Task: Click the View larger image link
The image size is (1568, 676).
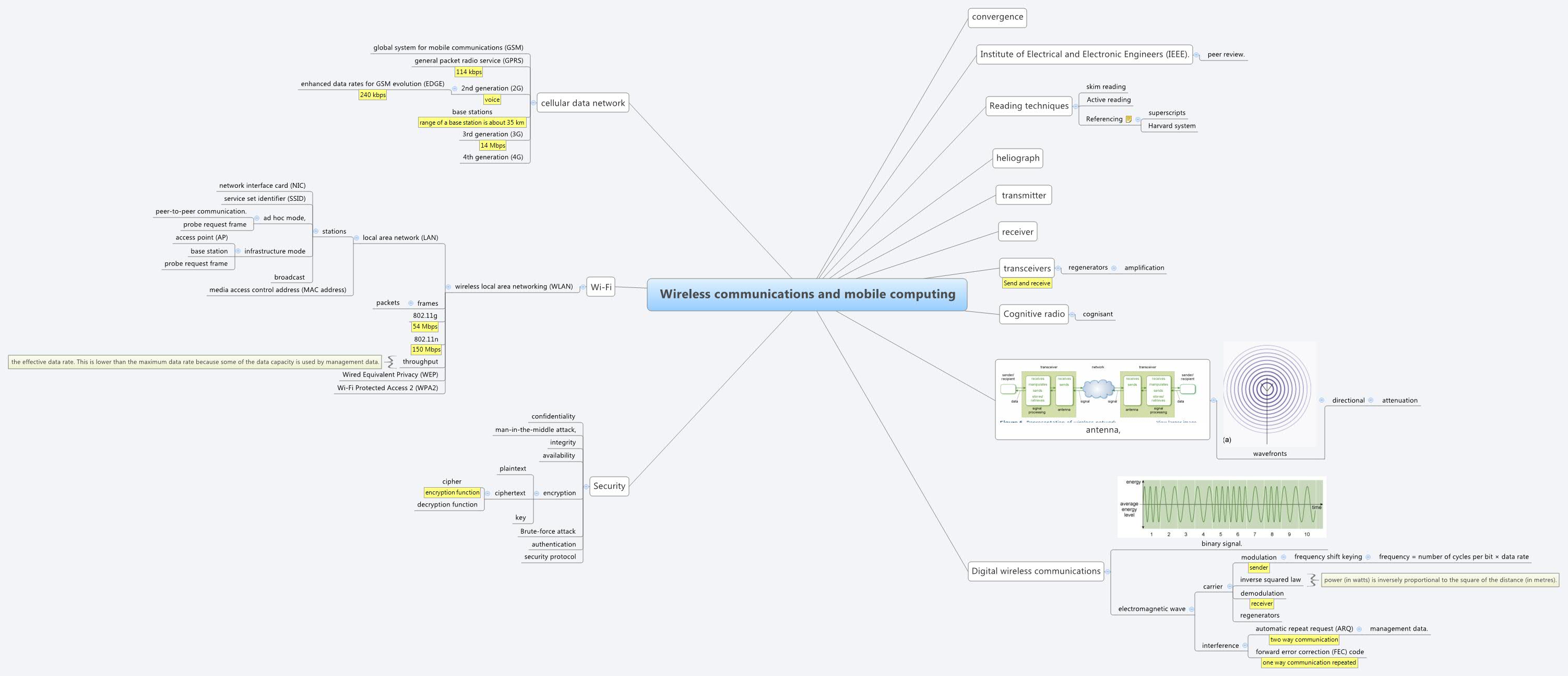Action: click(x=1177, y=421)
